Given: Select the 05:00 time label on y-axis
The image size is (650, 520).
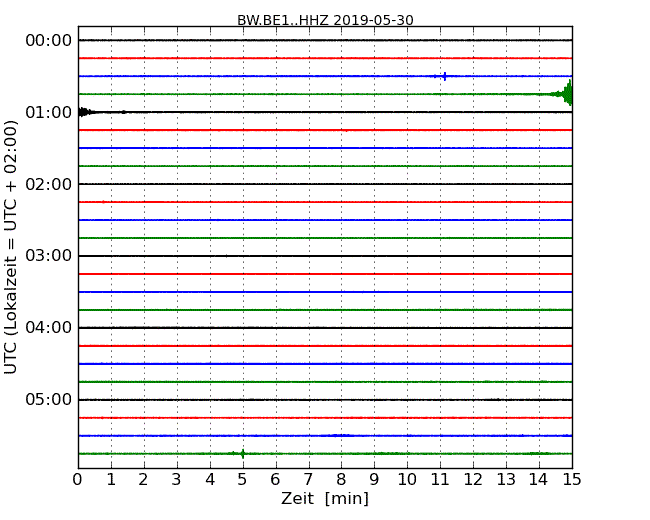Looking at the screenshot, I should [49, 399].
